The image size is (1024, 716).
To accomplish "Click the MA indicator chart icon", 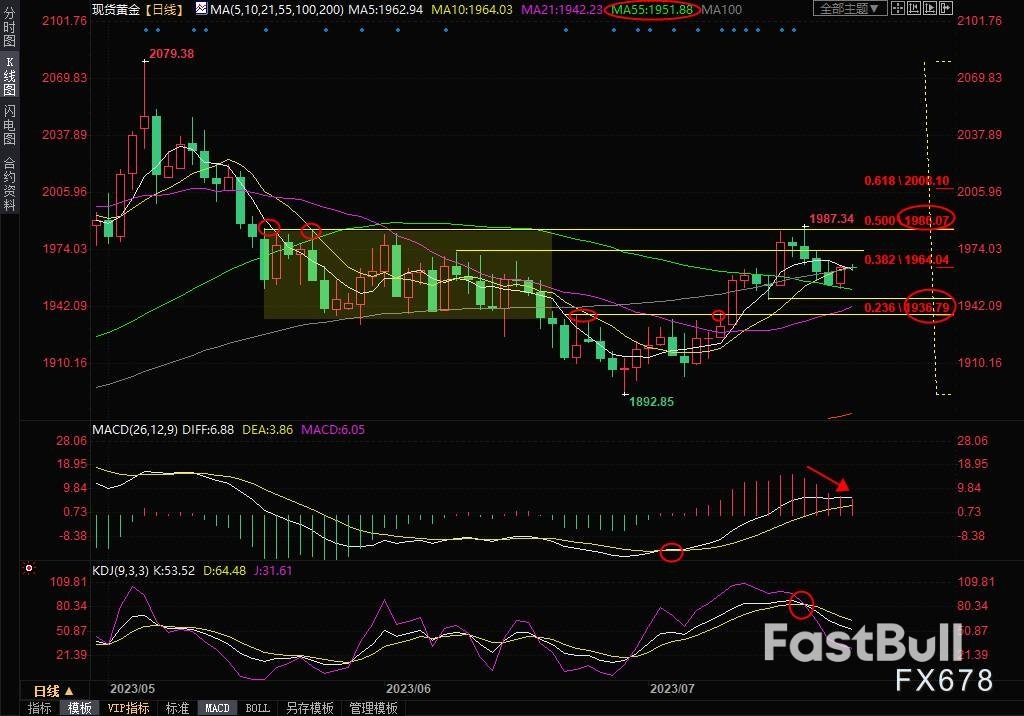I will [201, 10].
